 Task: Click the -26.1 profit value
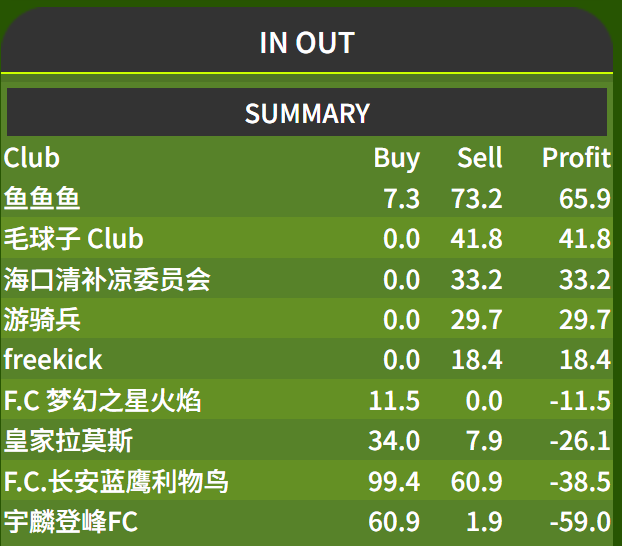pos(580,441)
